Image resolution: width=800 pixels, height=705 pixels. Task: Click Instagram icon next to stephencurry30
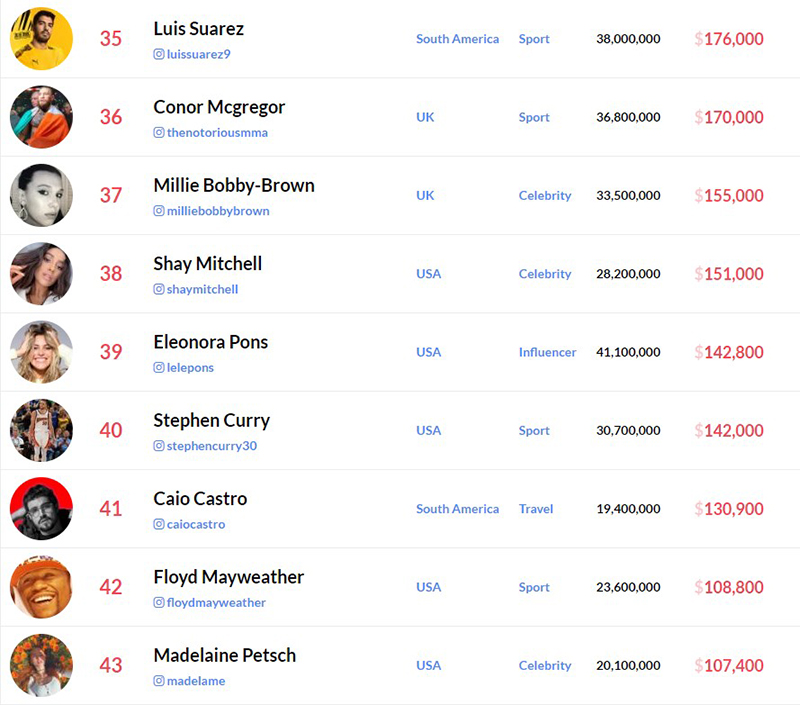pyautogui.click(x=159, y=446)
